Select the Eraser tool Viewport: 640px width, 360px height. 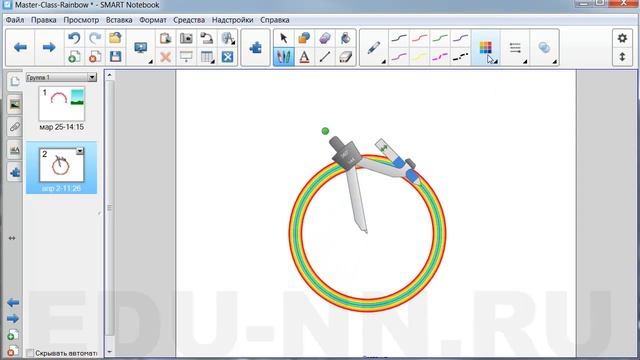(345, 57)
